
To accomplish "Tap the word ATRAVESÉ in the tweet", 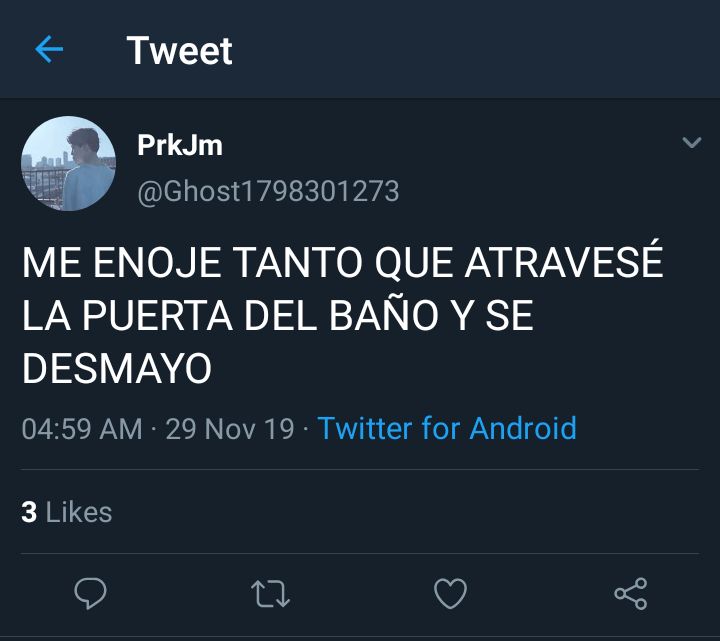I will (564, 260).
